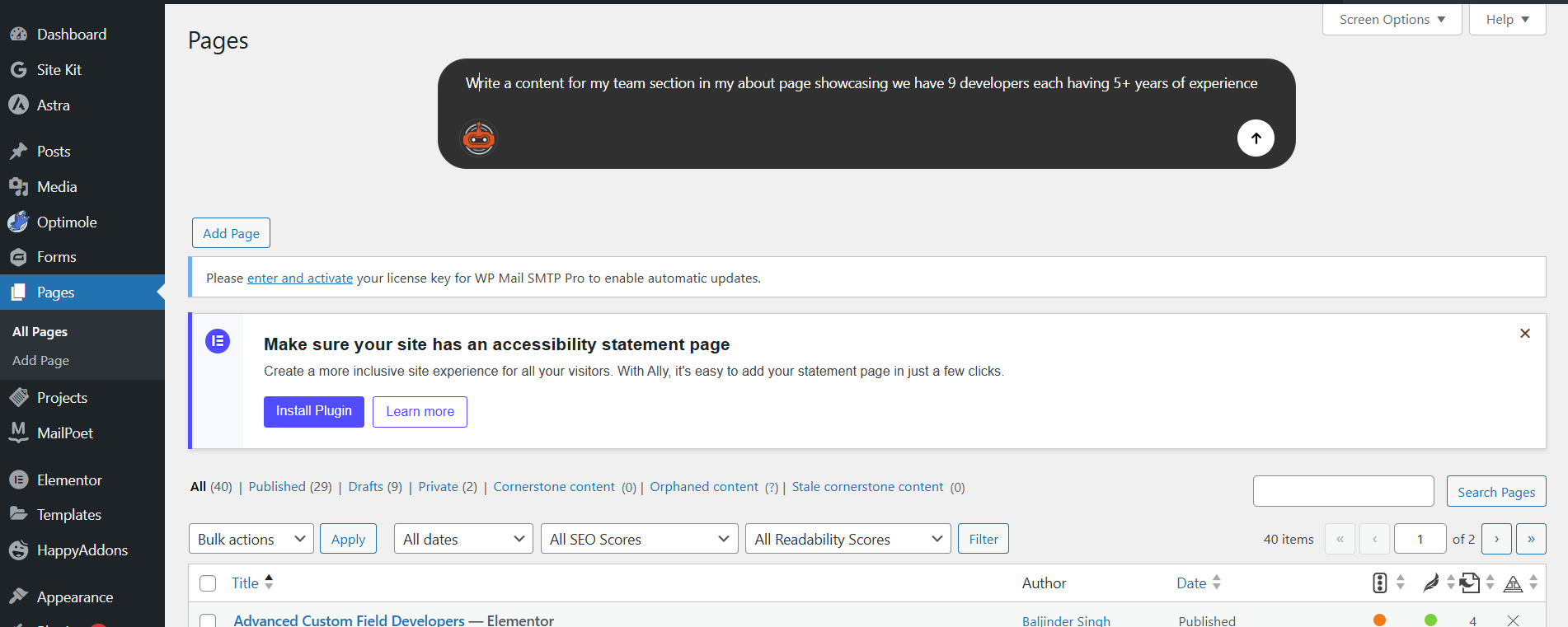Show Cornerstone content pages
Screen dimensions: 1568x627
tap(554, 487)
